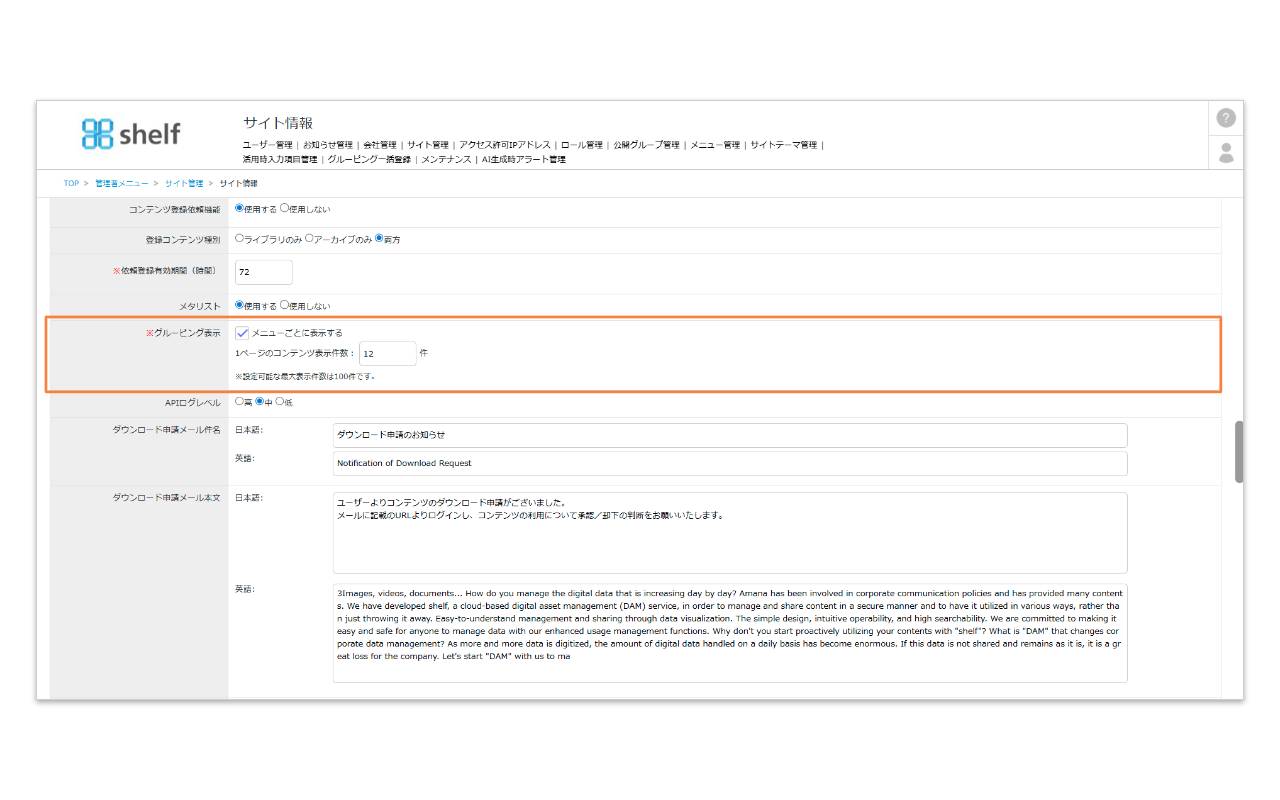Set APIログレベル to 高
This screenshot has width=1280, height=800.
(239, 402)
